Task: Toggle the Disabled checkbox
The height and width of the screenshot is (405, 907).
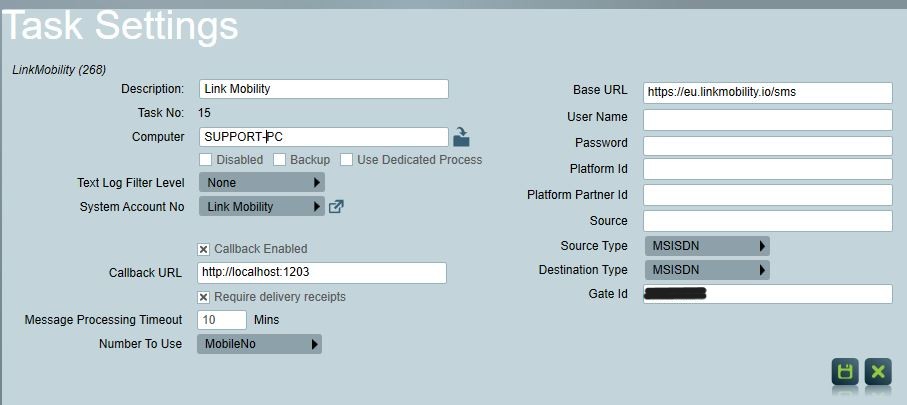Action: 205,160
